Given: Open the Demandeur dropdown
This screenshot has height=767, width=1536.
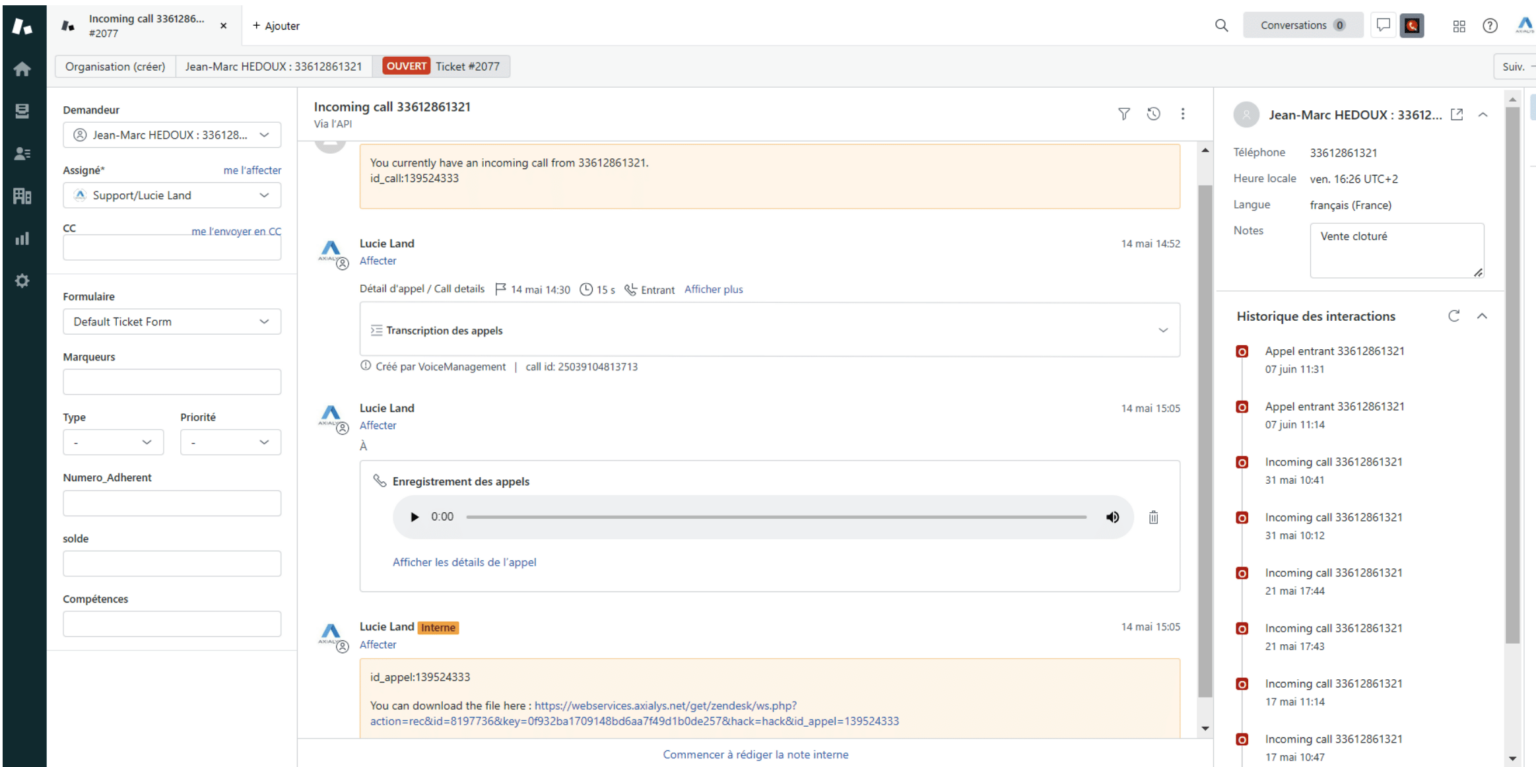Looking at the screenshot, I should point(172,135).
